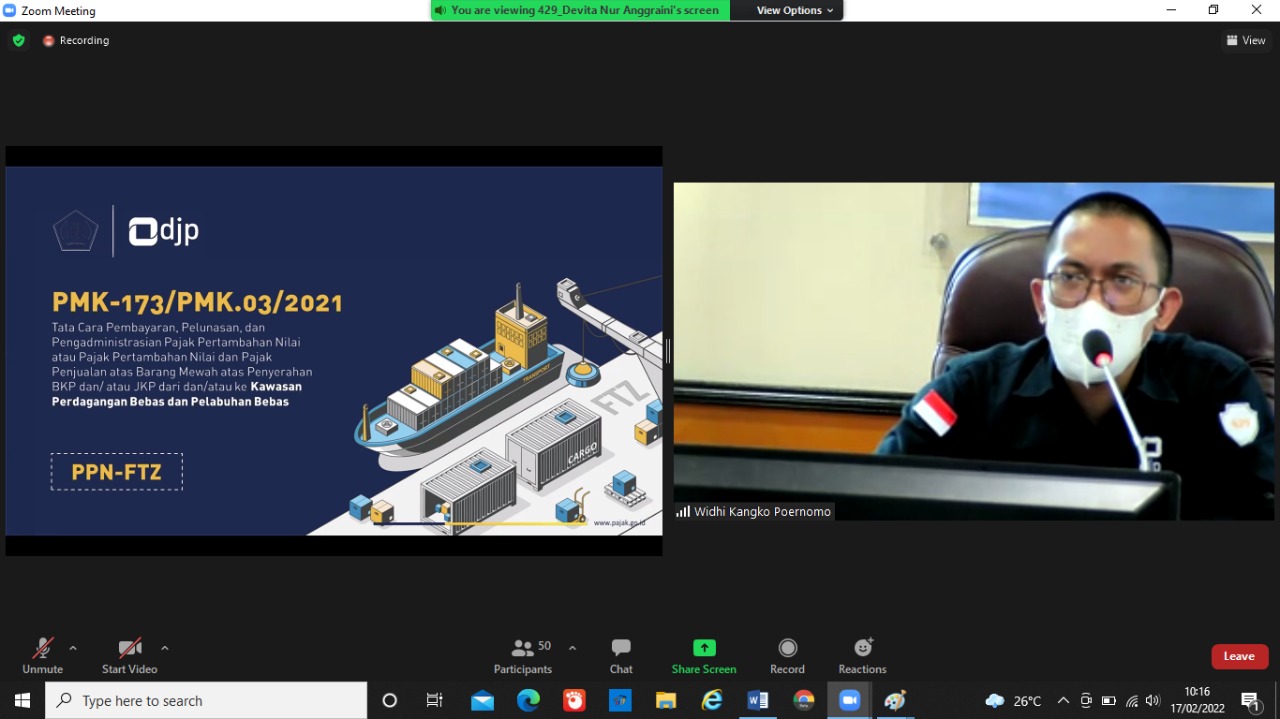Toggle Start Video camera on
Viewport: 1280px width, 719px height.
click(x=129, y=655)
